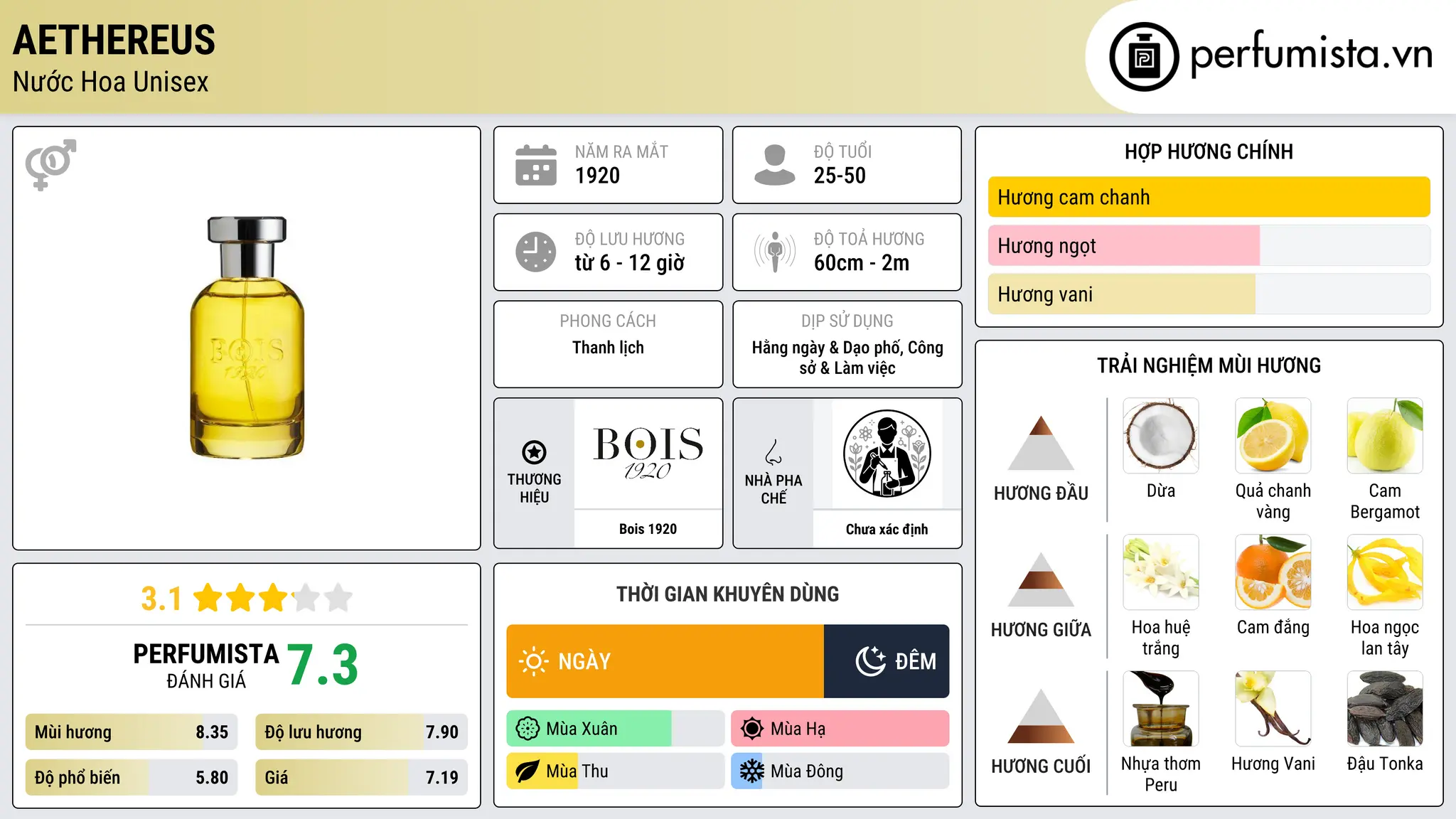Click the Hương ngọt accord bar
The image size is (1456, 819).
[1209, 245]
